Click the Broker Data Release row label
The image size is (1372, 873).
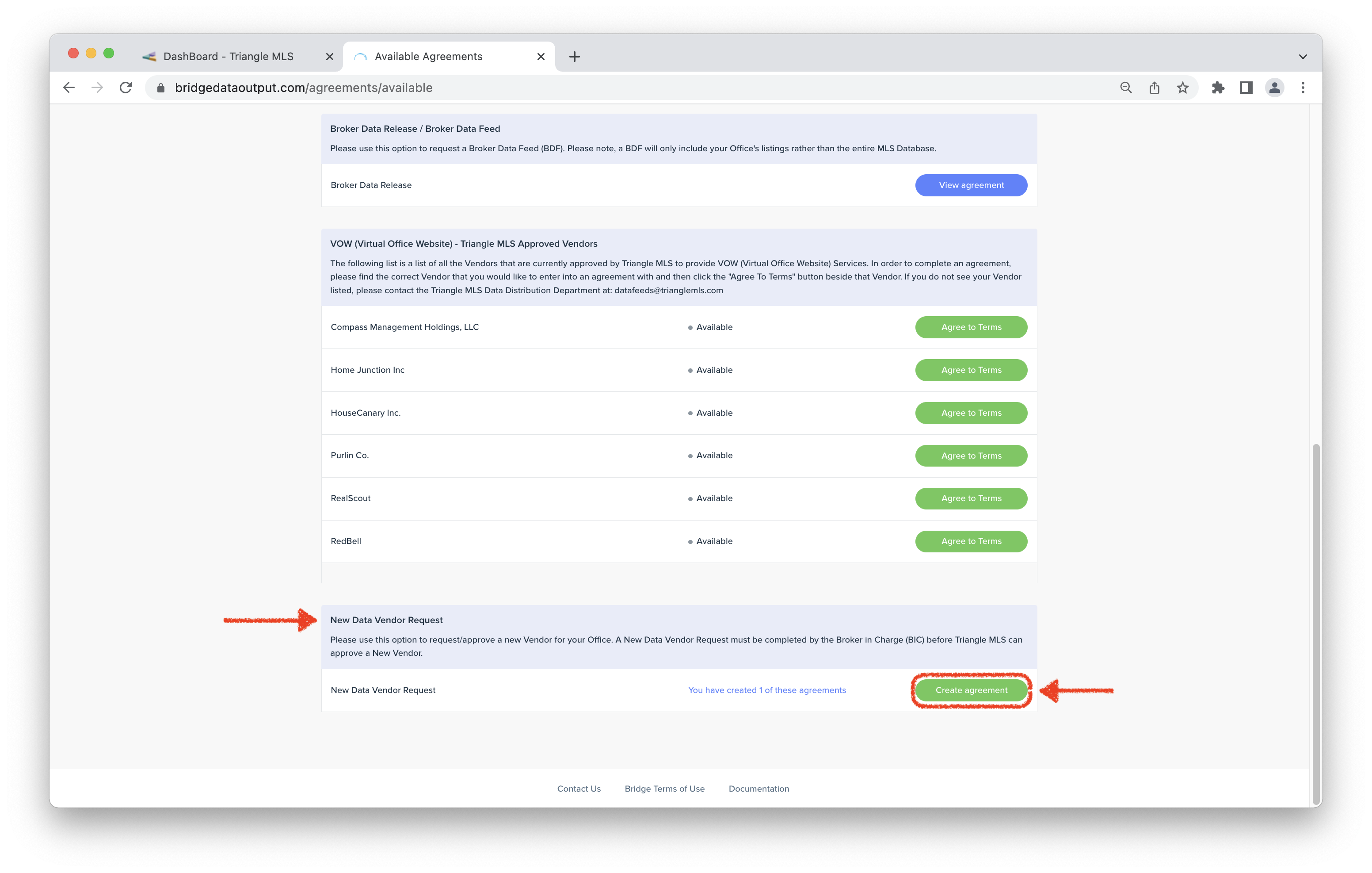point(371,185)
